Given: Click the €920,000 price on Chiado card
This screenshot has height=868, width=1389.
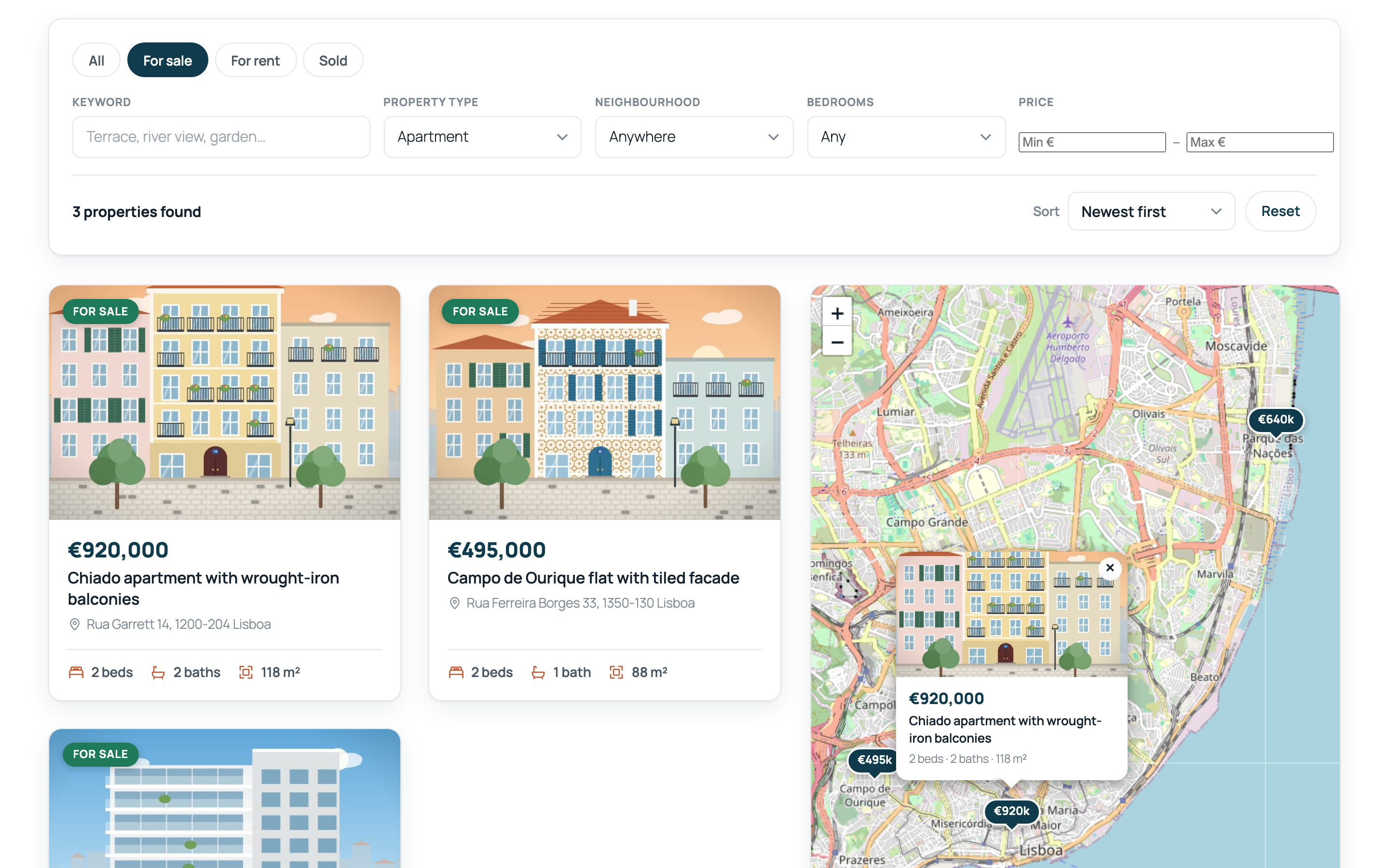Looking at the screenshot, I should click(x=118, y=551).
